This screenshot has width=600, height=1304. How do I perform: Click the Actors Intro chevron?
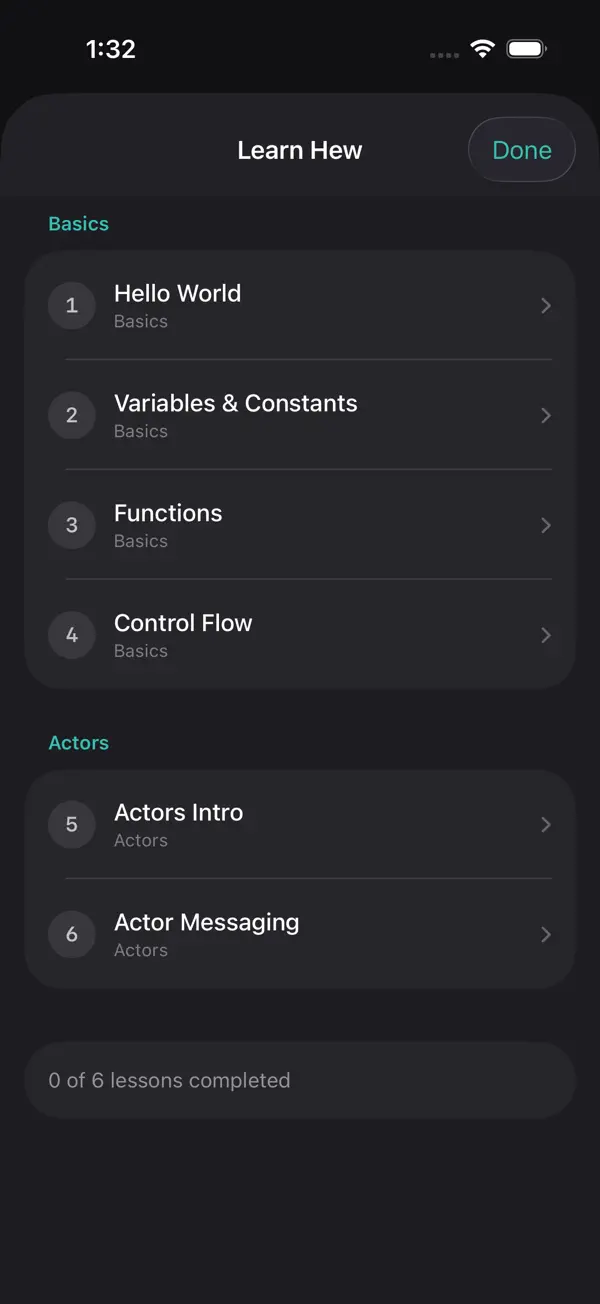[546, 824]
